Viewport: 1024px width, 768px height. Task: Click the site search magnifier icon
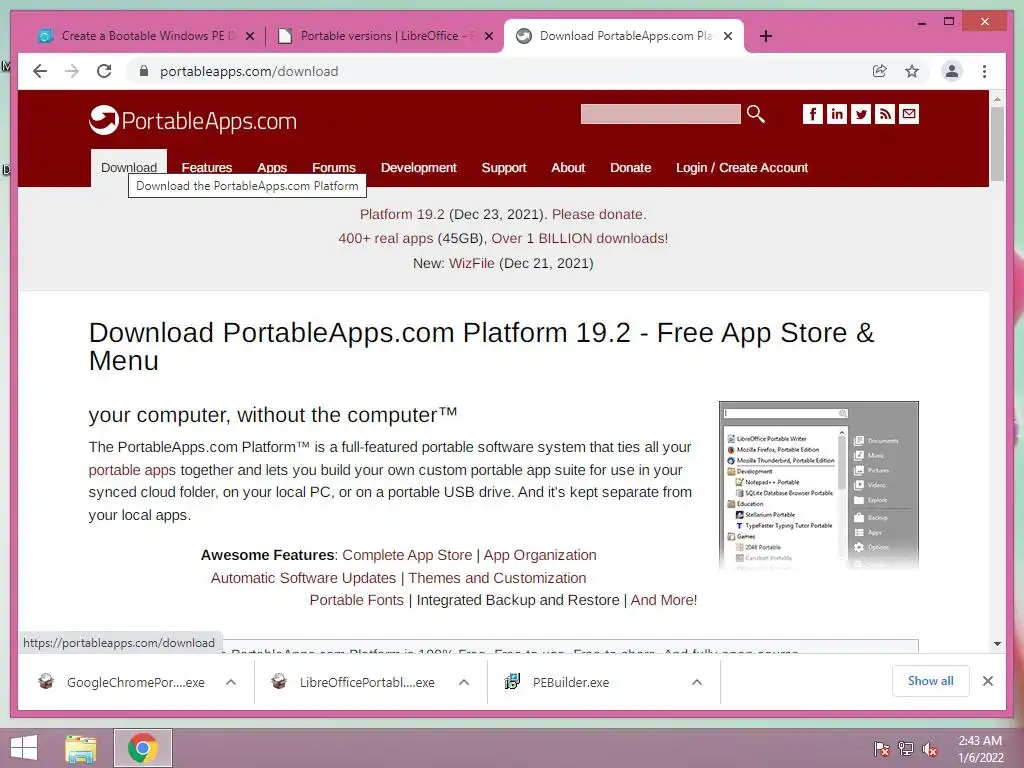[x=756, y=114]
